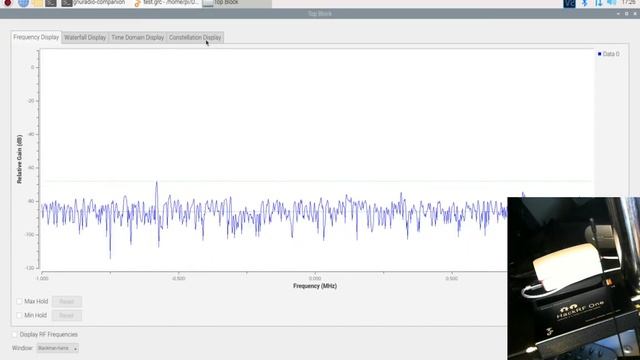Open the Raspberry Pi main menu
This screenshot has height=360, width=640.
click(8, 3)
